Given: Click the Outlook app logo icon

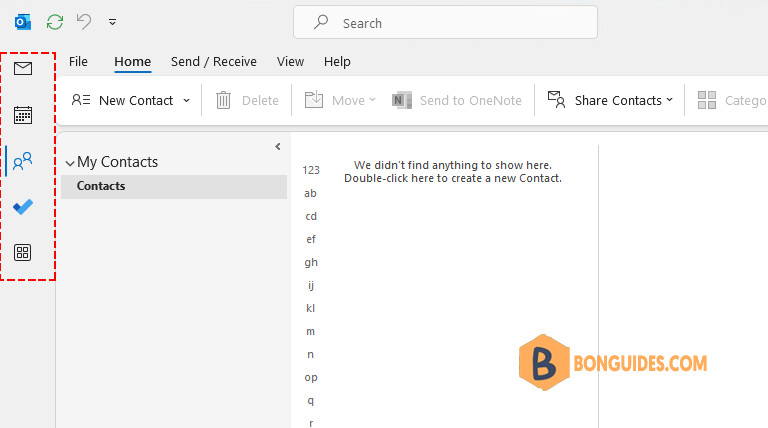Looking at the screenshot, I should 23,22.
